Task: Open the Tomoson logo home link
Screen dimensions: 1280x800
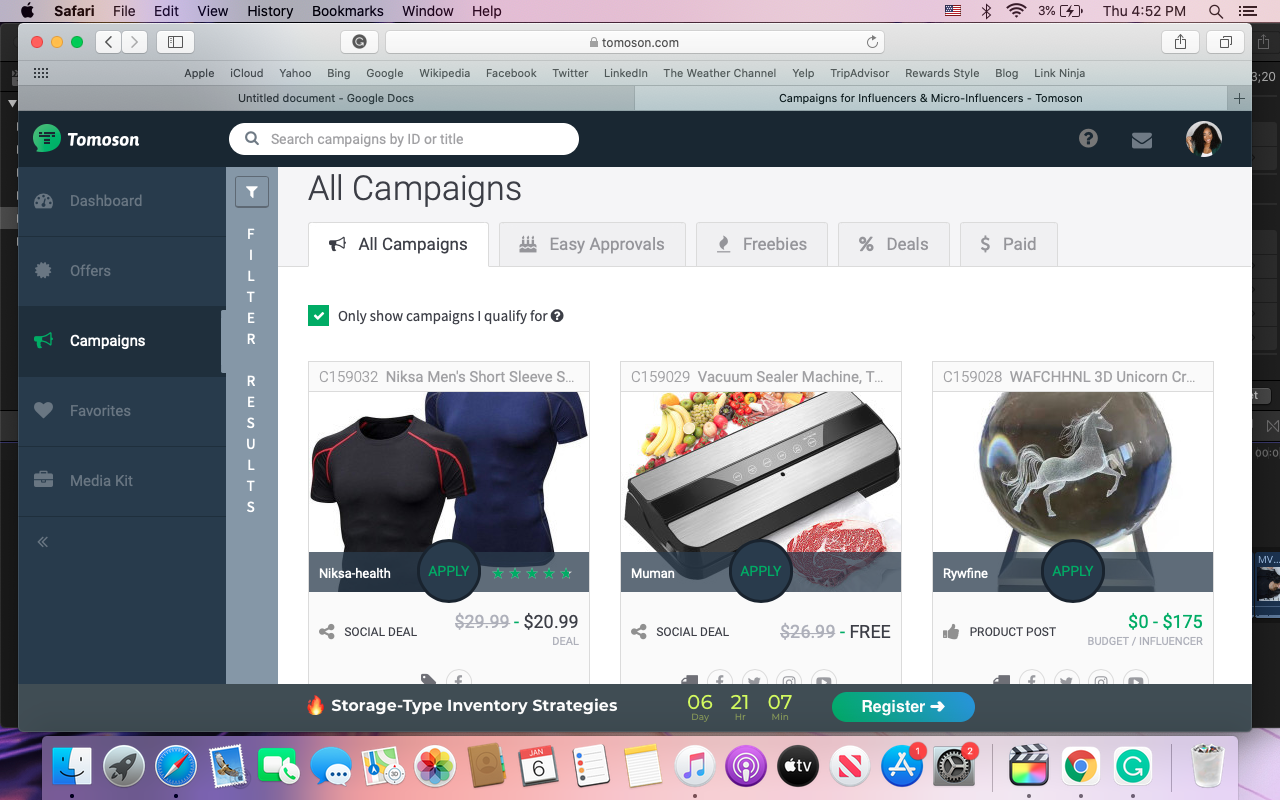Action: point(86,139)
